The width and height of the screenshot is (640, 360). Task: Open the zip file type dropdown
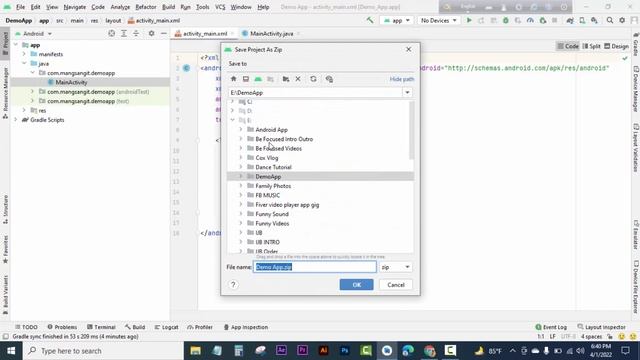click(395, 267)
